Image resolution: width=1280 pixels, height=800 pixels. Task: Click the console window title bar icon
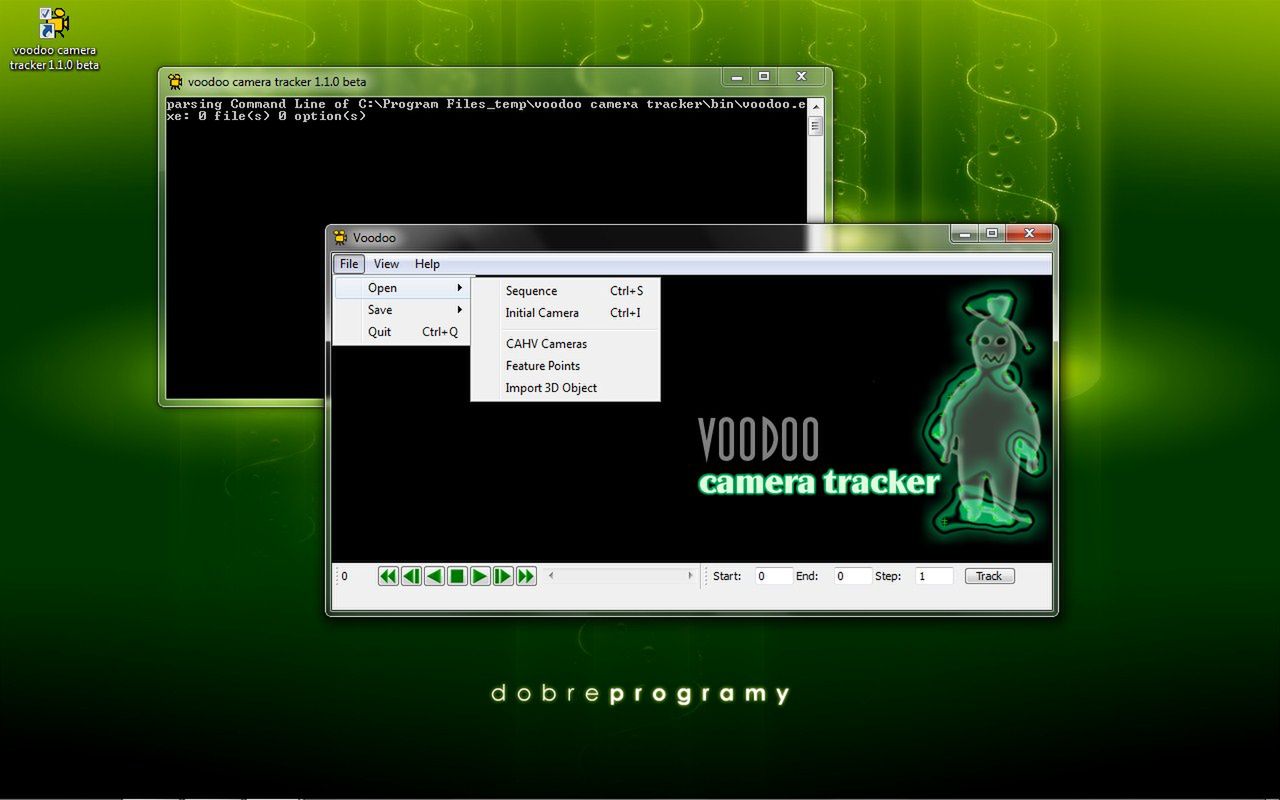tap(176, 82)
